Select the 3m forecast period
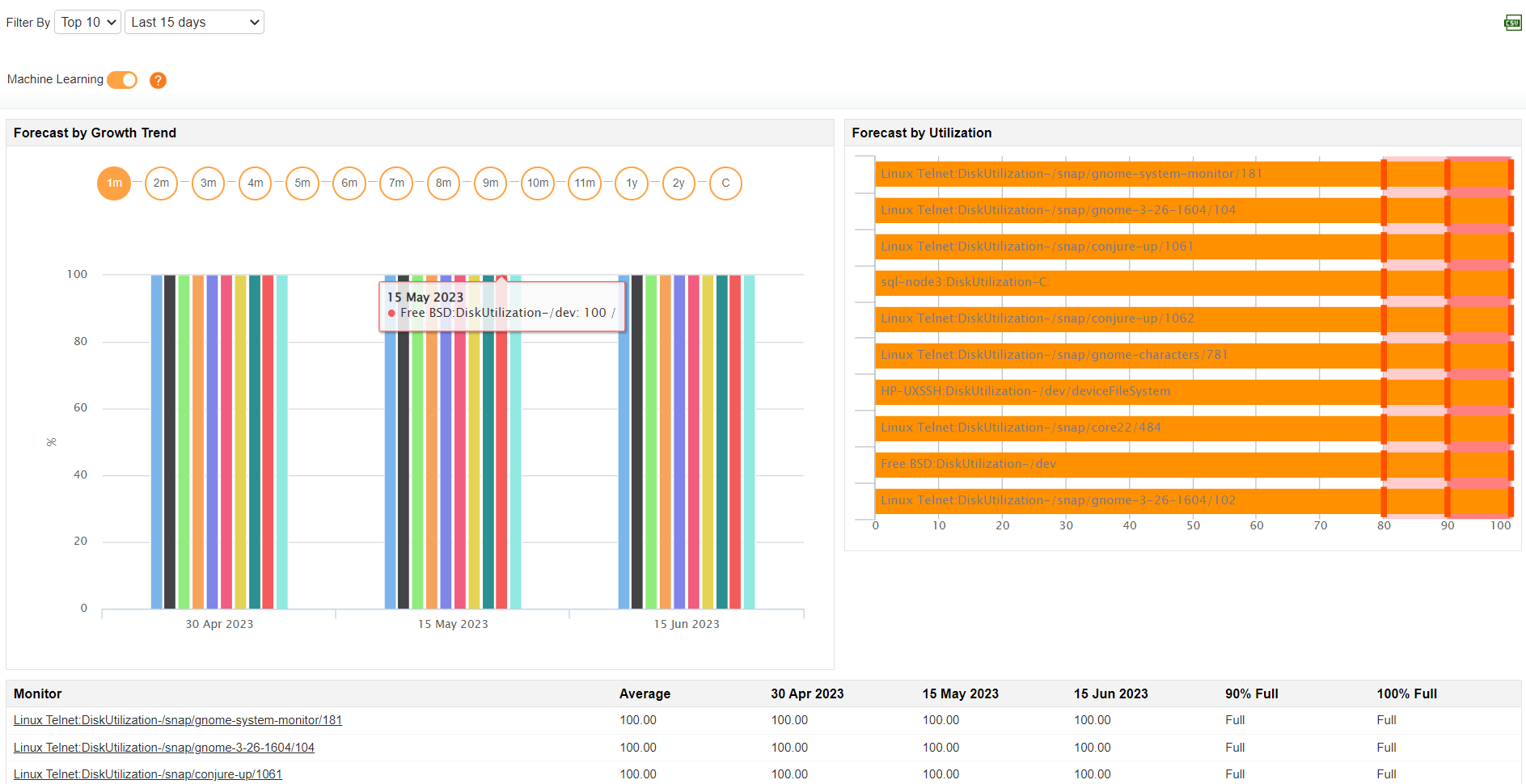The width and height of the screenshot is (1526, 784). (x=208, y=183)
